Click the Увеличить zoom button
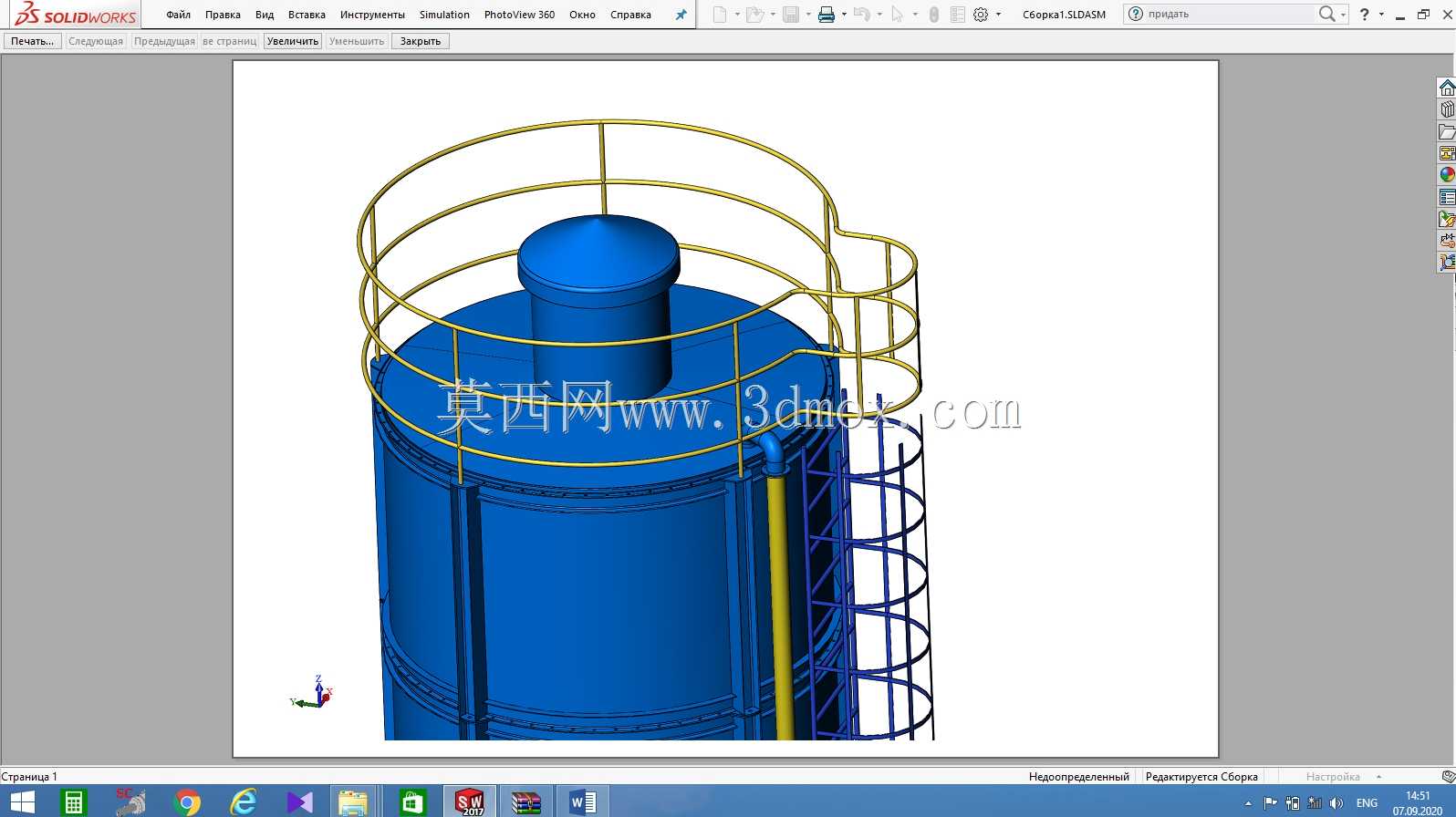The width and height of the screenshot is (1456, 817). [x=293, y=41]
